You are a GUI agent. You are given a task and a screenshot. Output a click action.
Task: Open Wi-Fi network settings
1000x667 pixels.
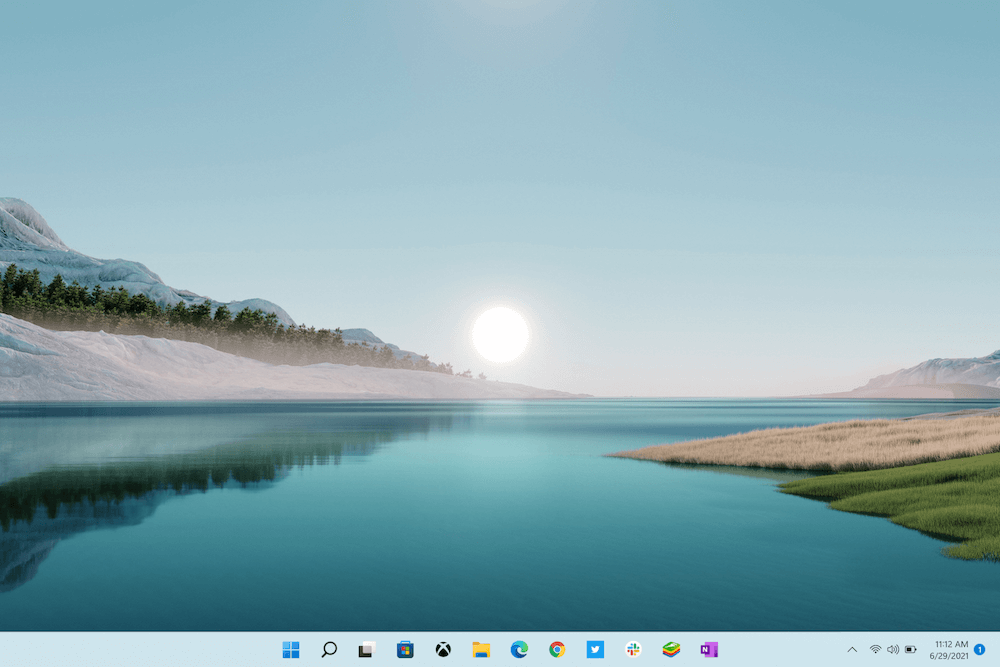tap(874, 650)
